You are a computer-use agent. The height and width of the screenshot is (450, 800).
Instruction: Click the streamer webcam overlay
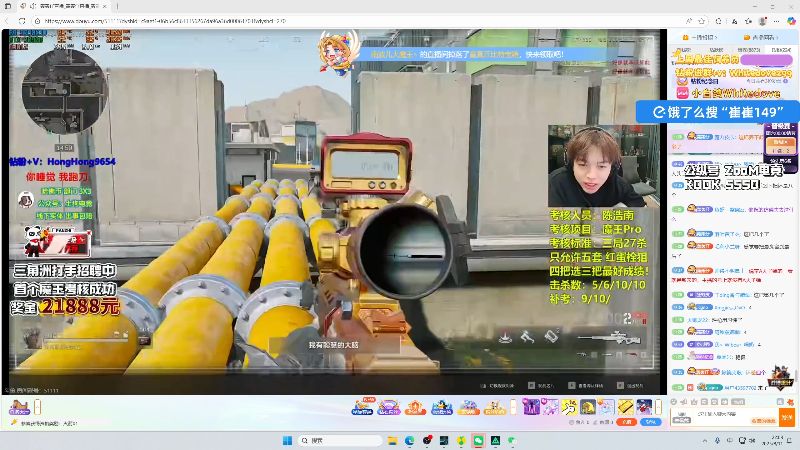(603, 166)
